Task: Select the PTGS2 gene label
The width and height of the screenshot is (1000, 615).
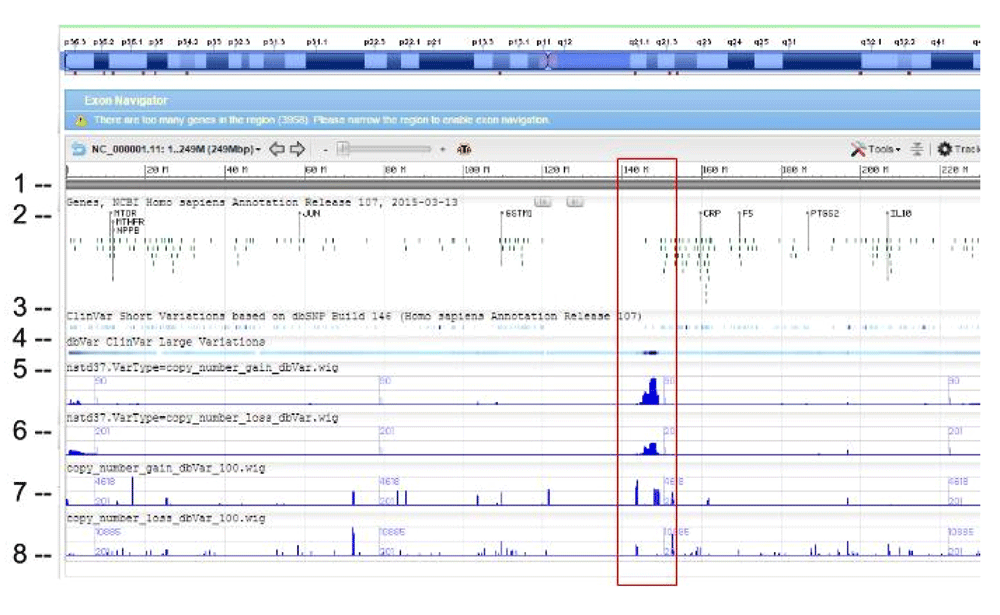Action: 824,213
